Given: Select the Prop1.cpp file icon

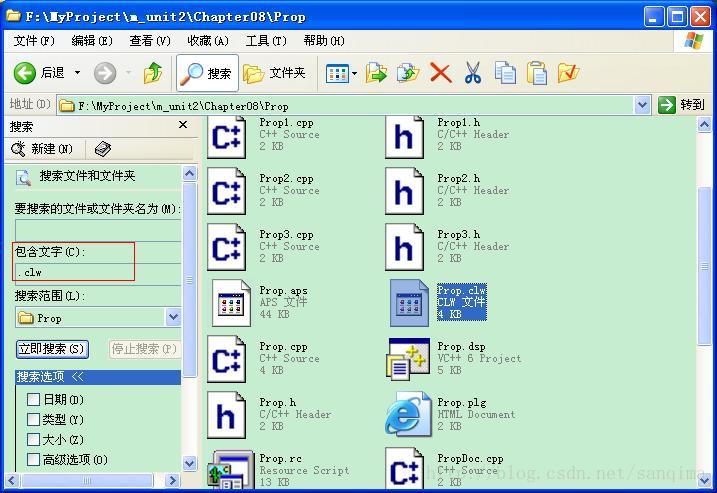Looking at the screenshot, I should point(226,137).
